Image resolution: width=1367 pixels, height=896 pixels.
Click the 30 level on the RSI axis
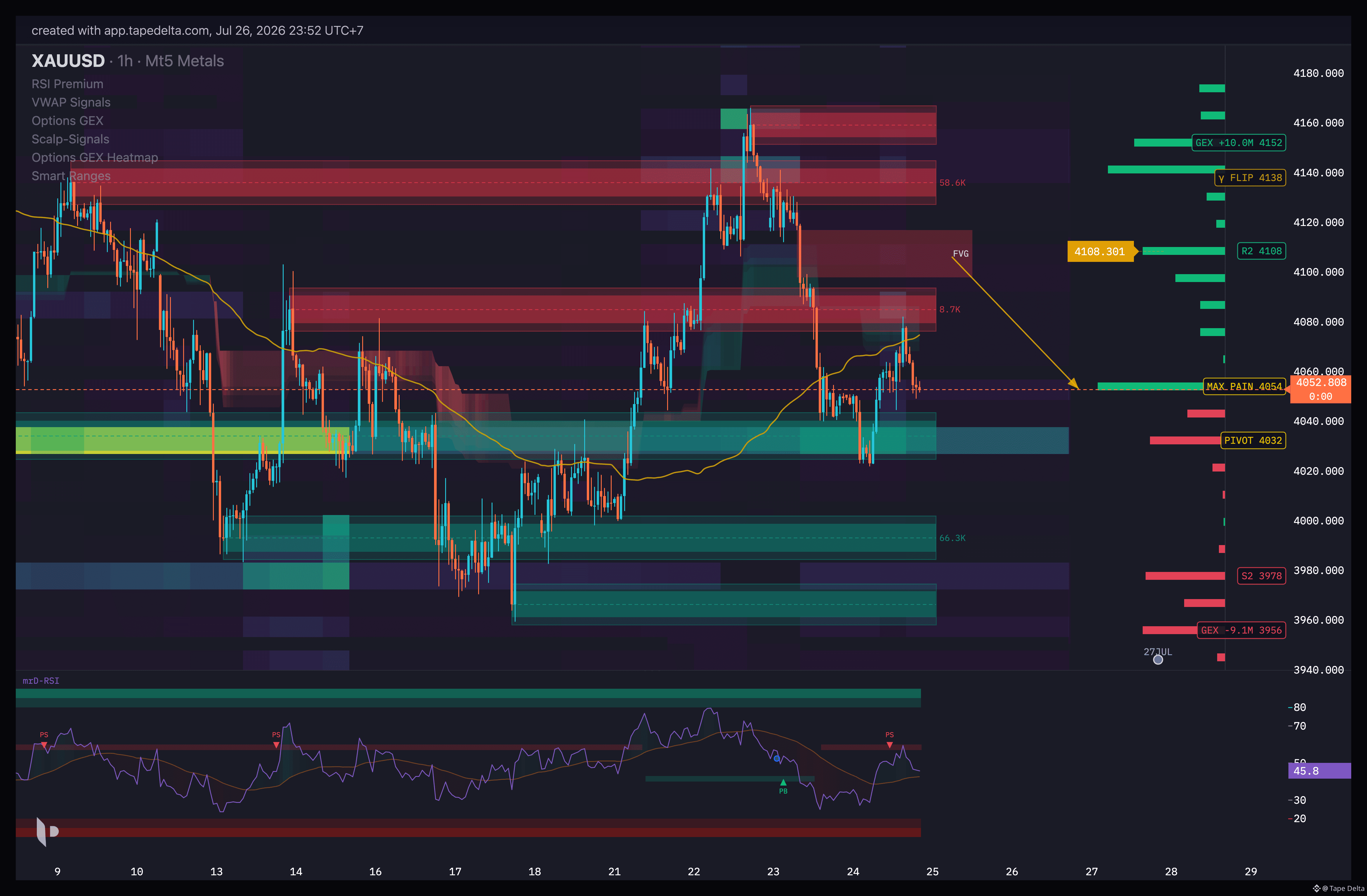point(1300,800)
